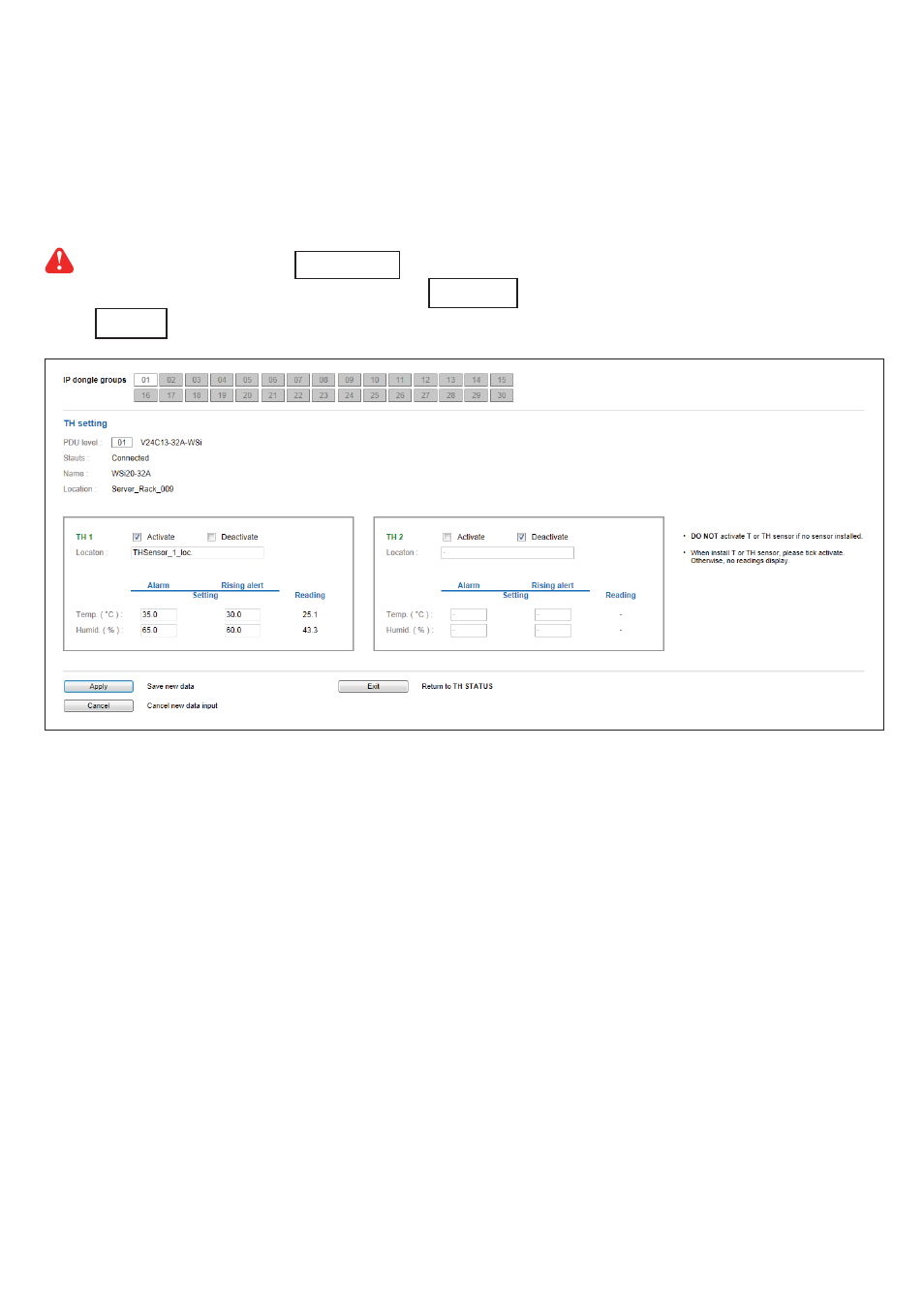Select the PDU name WSi20-32A
Viewport: 924px width, 1308px height.
pos(131,474)
